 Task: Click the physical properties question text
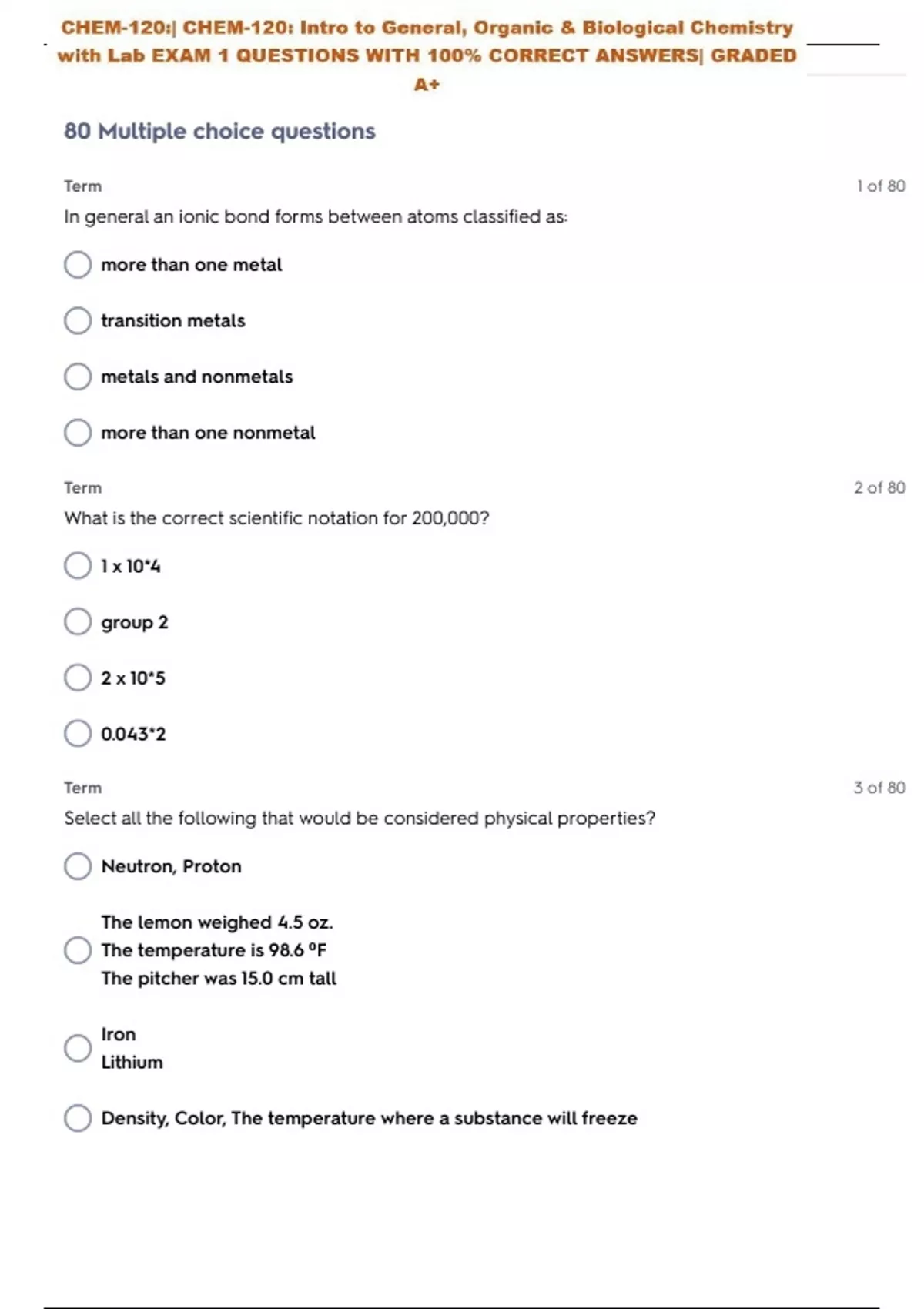pyautogui.click(x=360, y=819)
